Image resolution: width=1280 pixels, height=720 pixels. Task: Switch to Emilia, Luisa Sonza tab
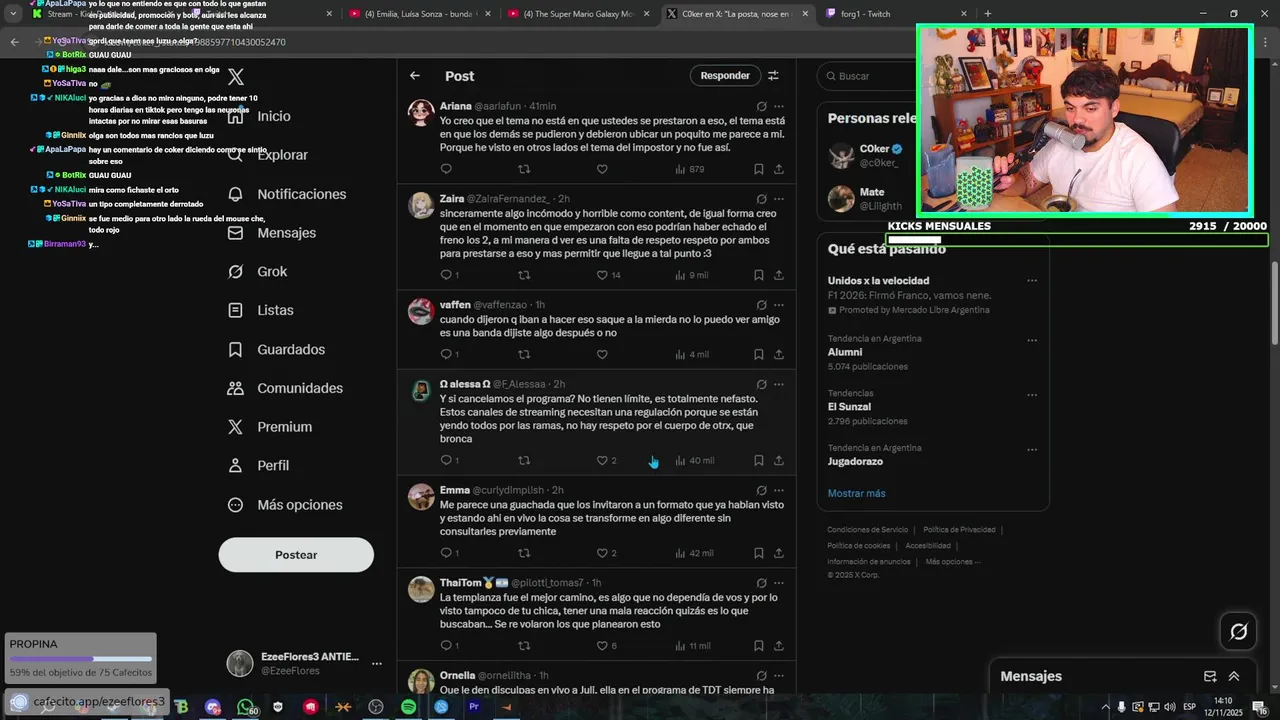coord(420,14)
